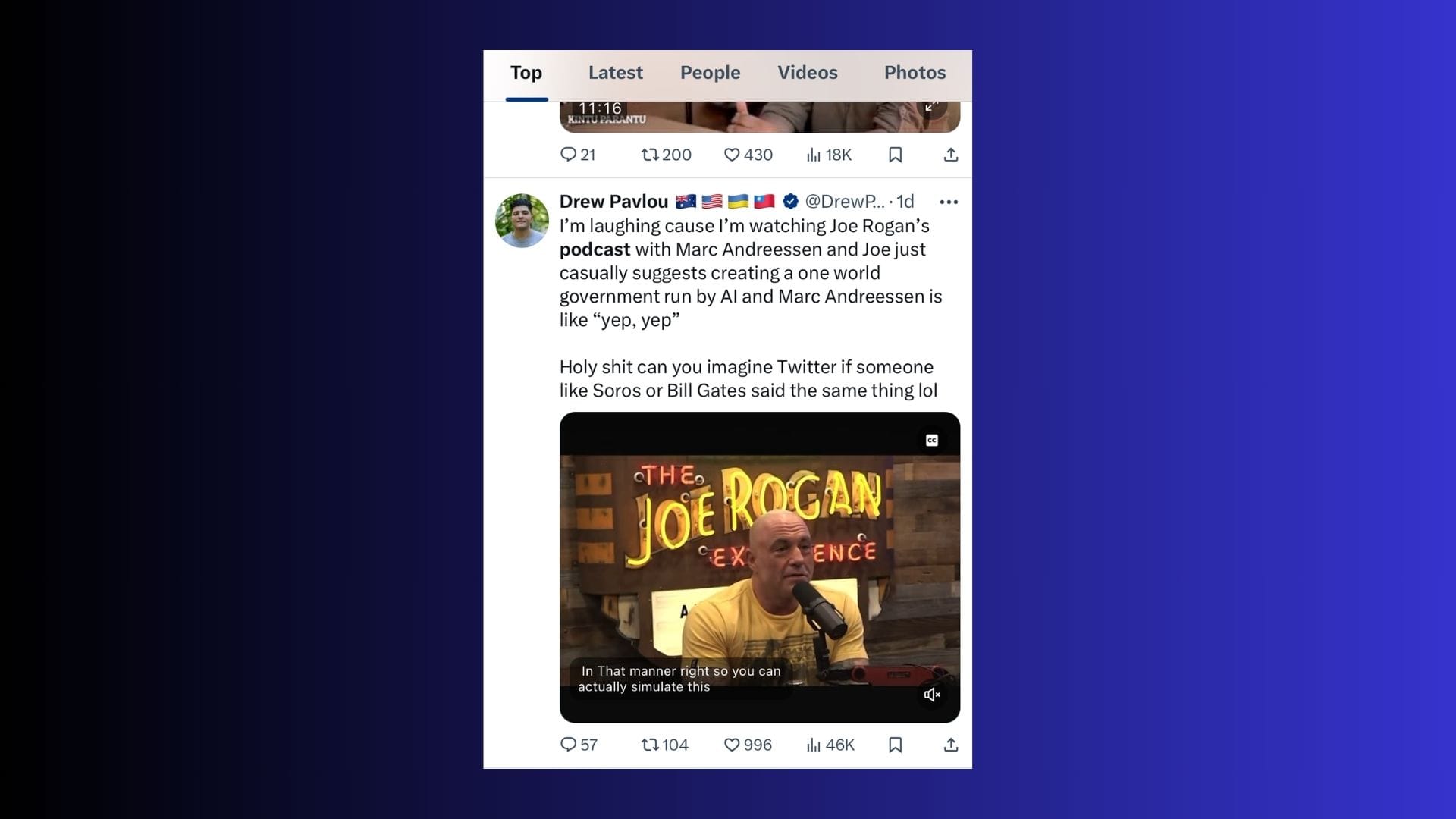This screenshot has height=819, width=1456.
Task: Bookmark Drew Pavlou's post
Action: tap(895, 745)
